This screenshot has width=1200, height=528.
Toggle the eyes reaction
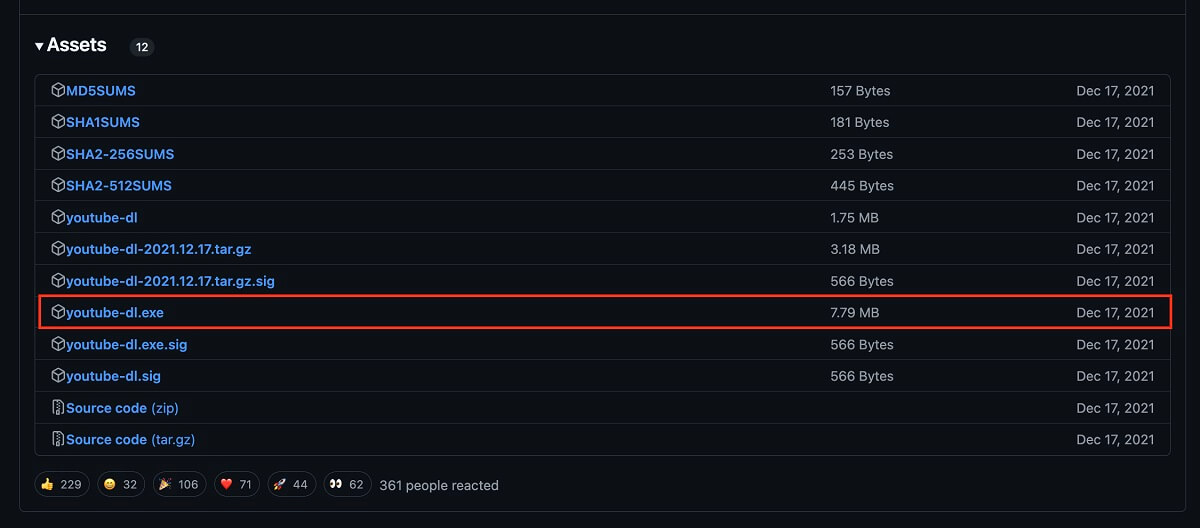click(347, 484)
